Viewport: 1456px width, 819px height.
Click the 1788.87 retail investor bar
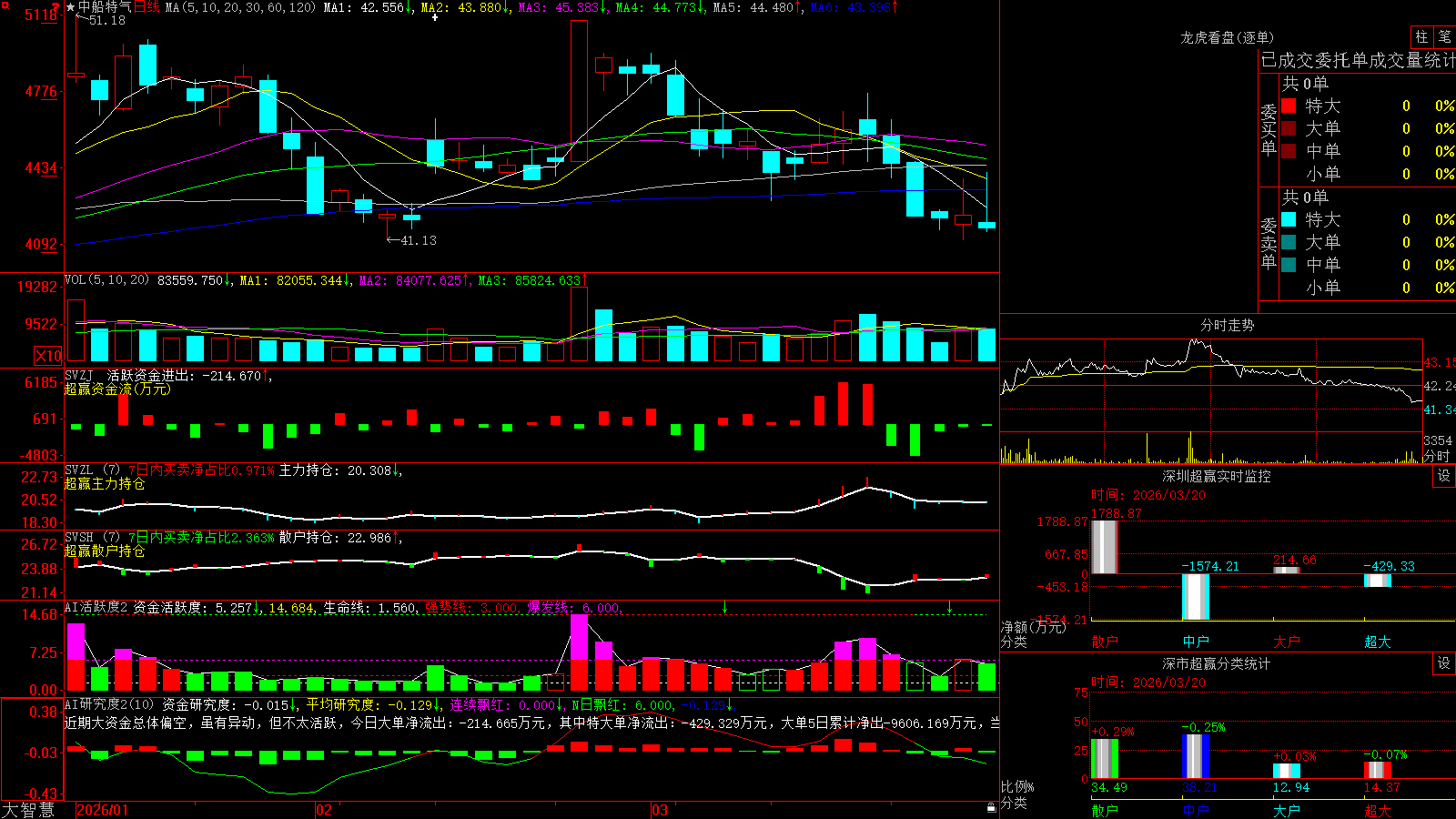tap(1105, 547)
